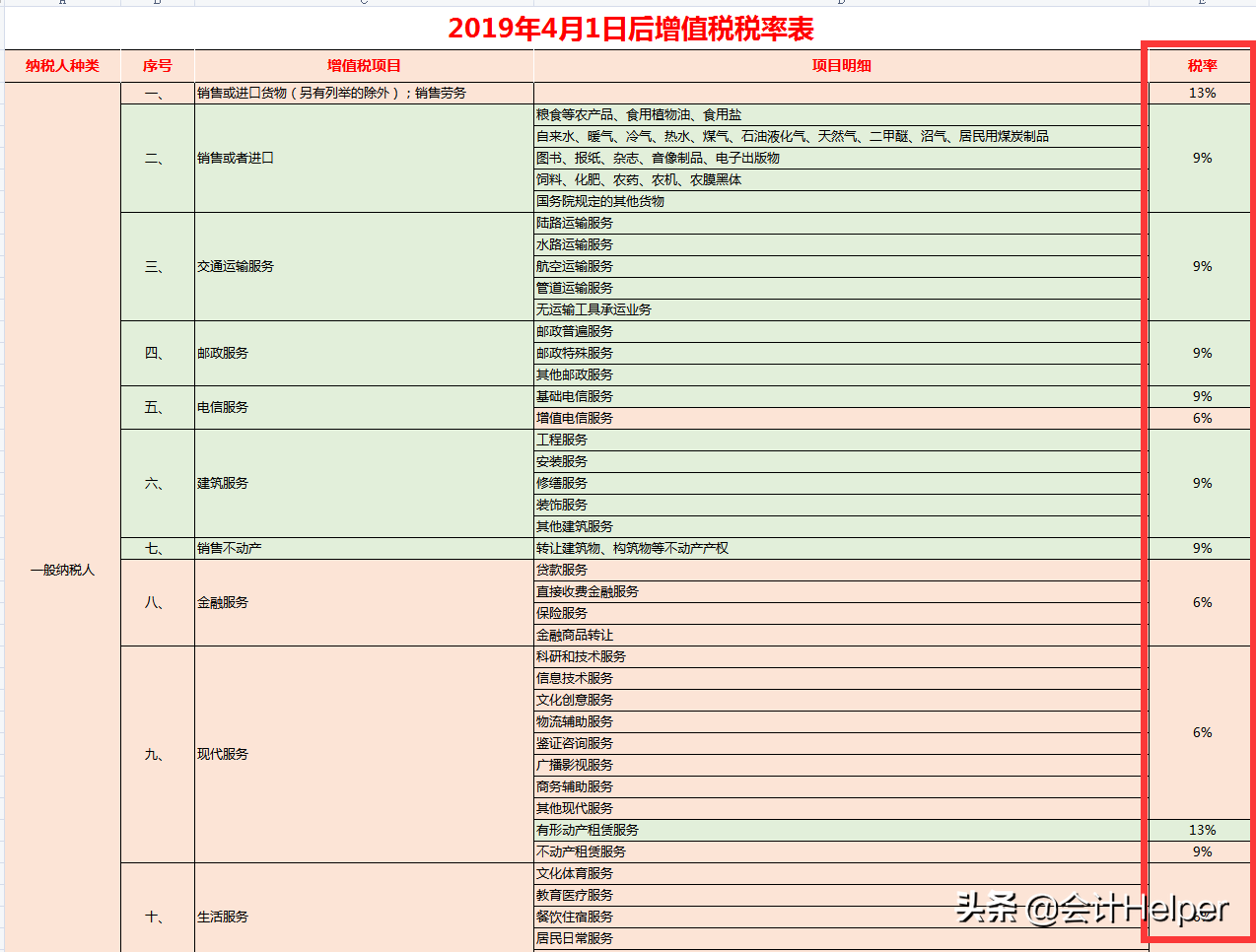Screen dimensions: 1256x952
Task: Click column header A
Action: [x=62, y=6]
